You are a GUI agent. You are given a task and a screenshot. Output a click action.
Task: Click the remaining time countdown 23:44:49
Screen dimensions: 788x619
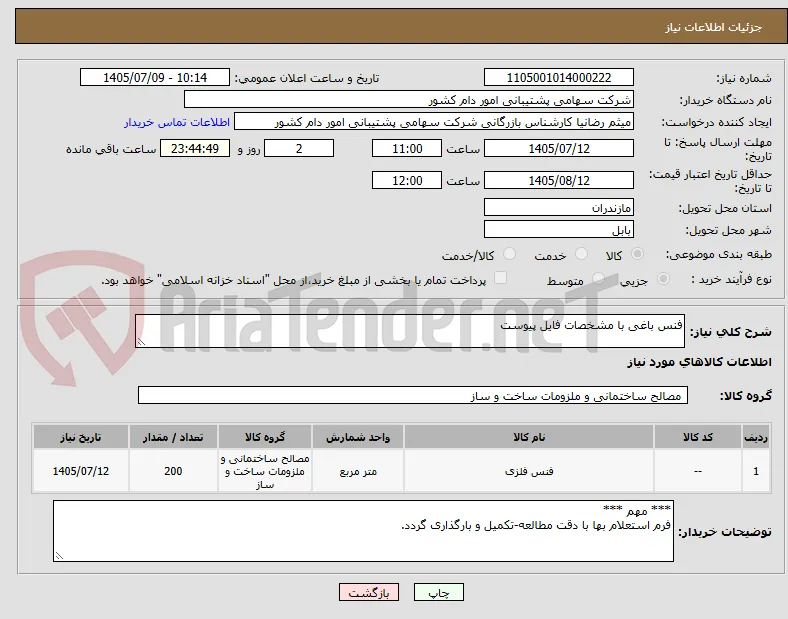pos(195,149)
